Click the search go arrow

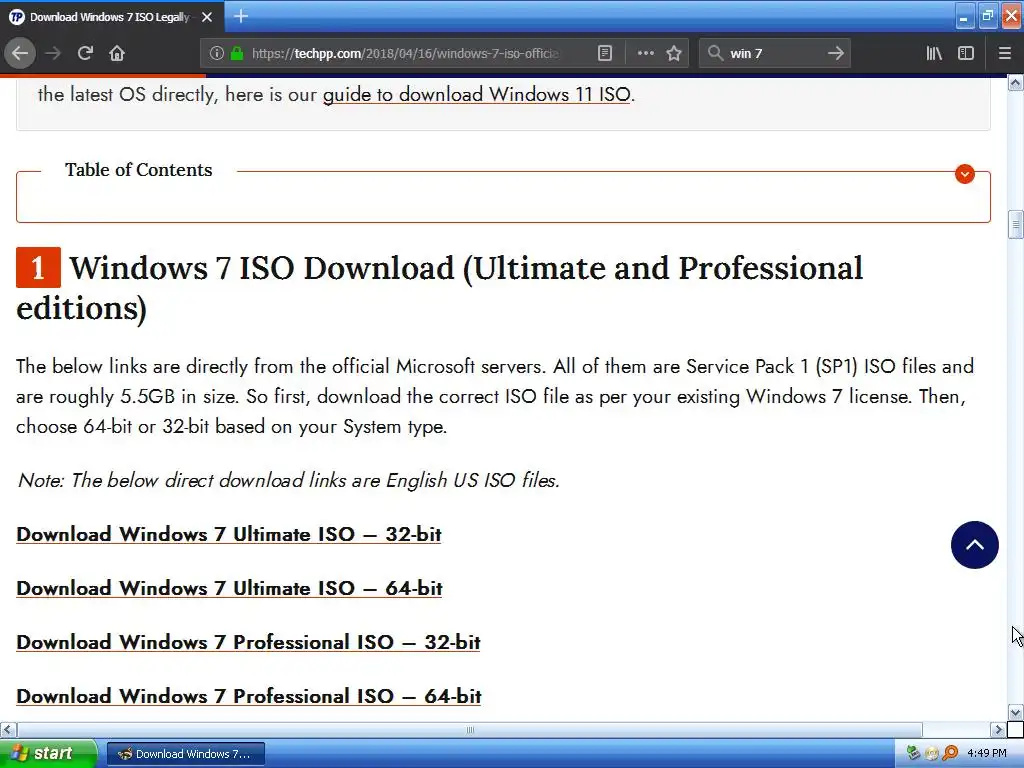[x=835, y=53]
